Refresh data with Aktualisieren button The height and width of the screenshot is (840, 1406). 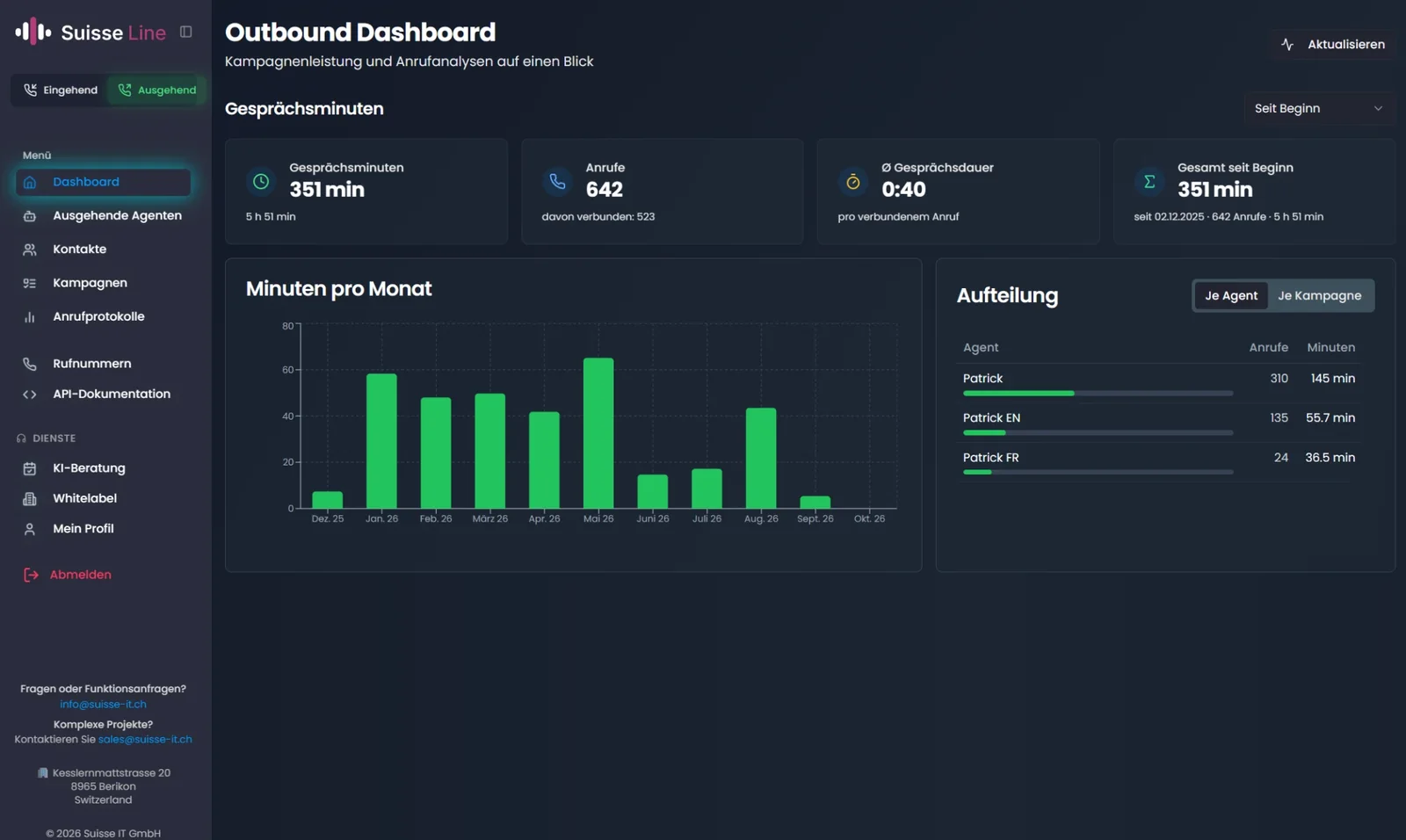tap(1333, 44)
